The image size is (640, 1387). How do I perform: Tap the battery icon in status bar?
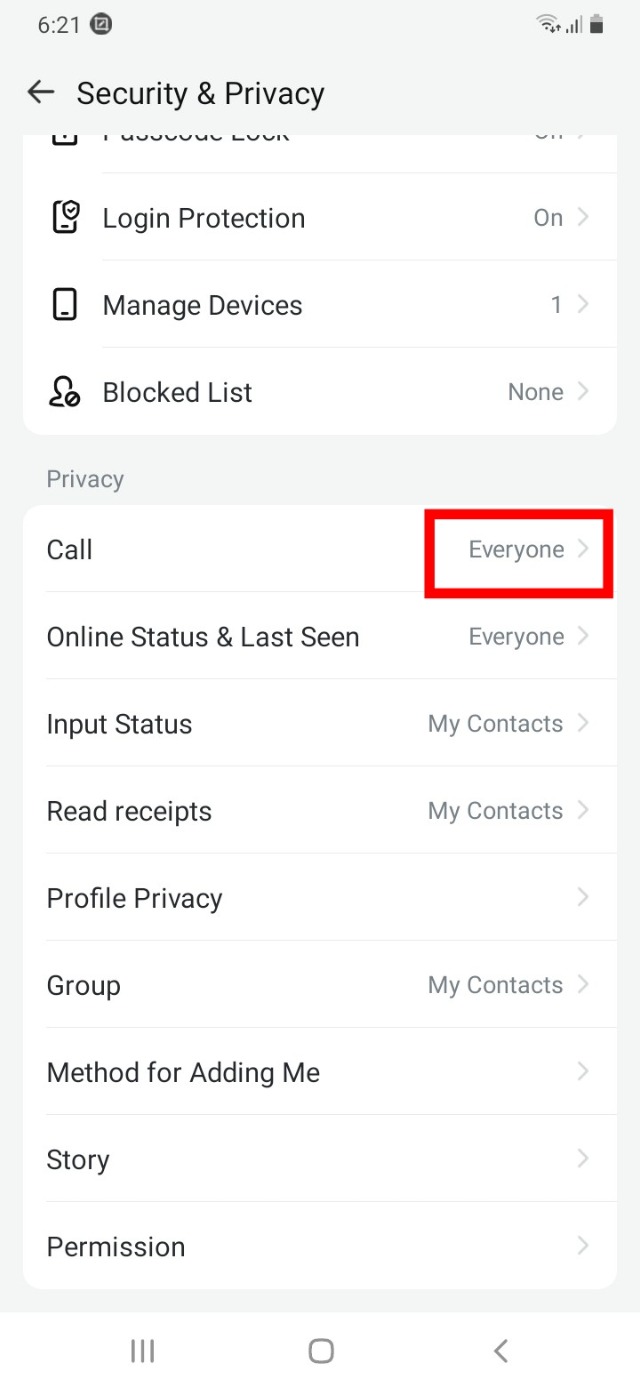[597, 25]
